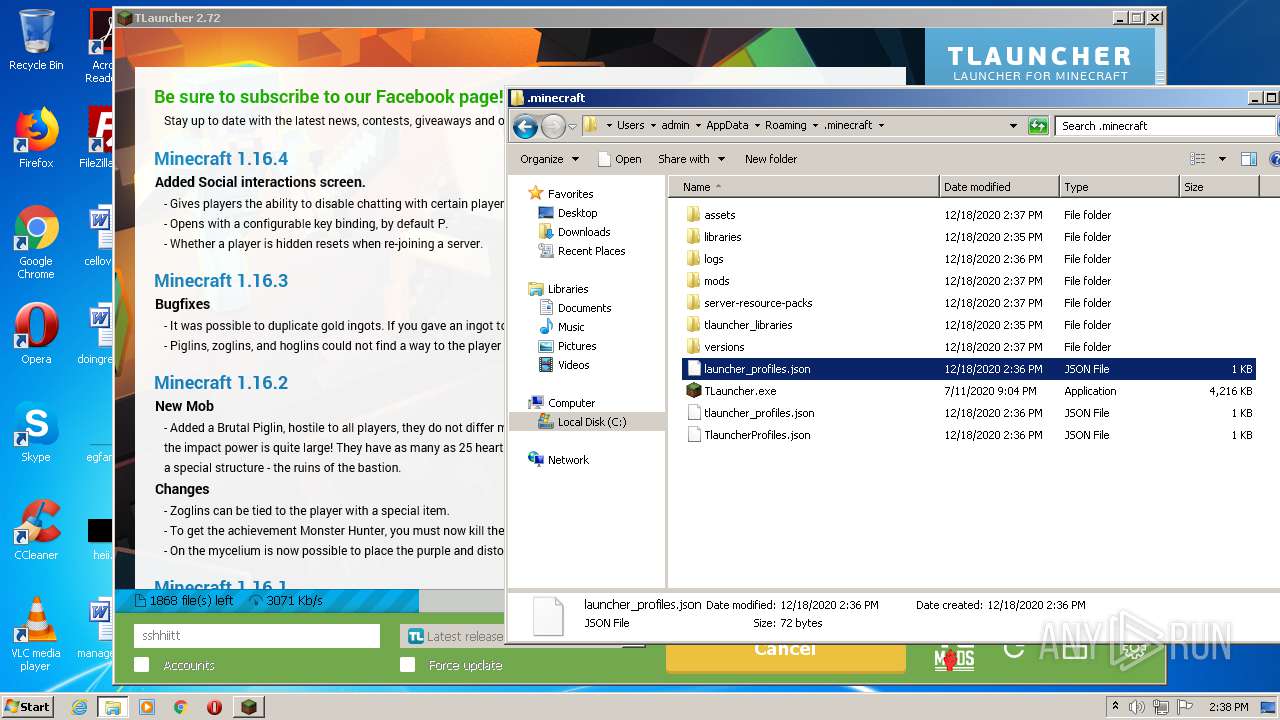Select the versions folder

pyautogui.click(x=724, y=347)
